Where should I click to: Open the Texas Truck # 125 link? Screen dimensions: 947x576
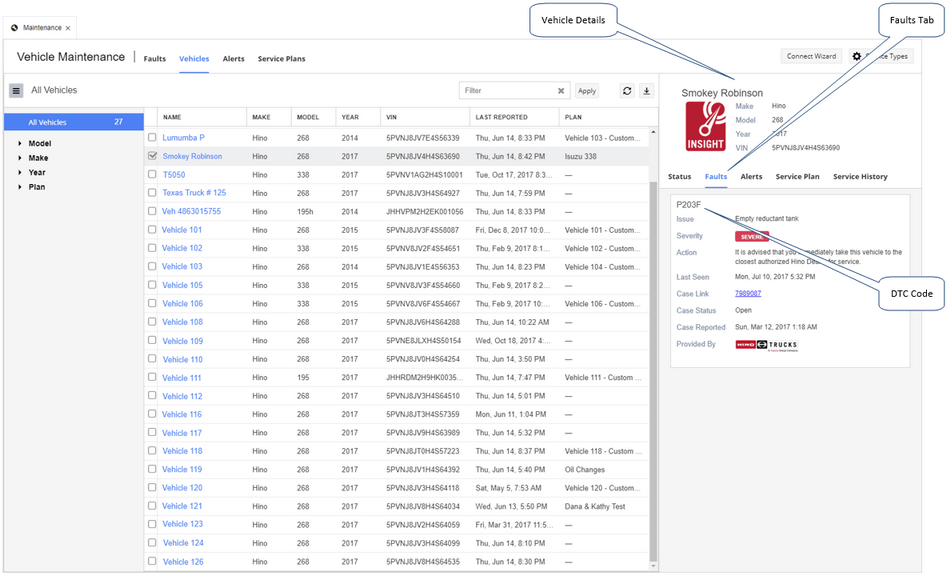pyautogui.click(x=194, y=193)
